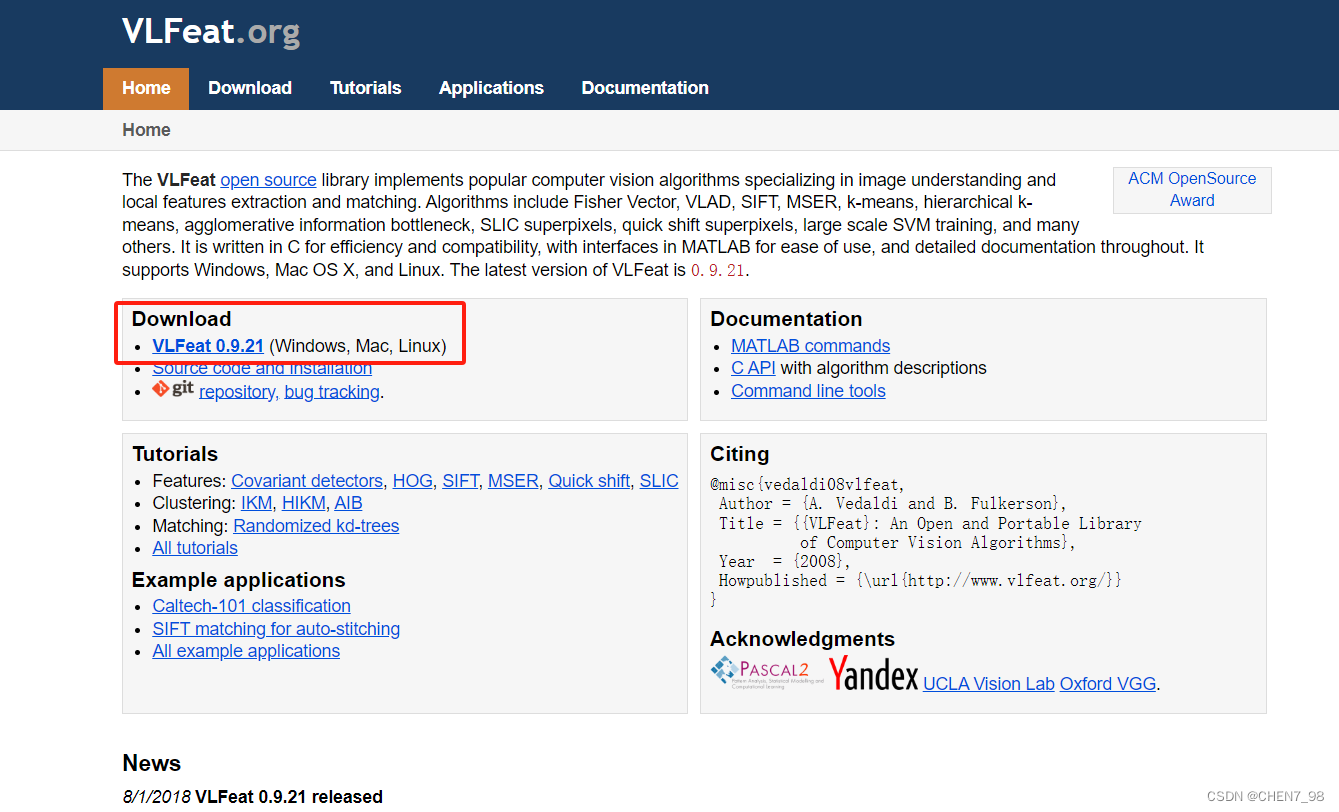
Task: Visit the UCLA Vision Lab link
Action: 988,684
